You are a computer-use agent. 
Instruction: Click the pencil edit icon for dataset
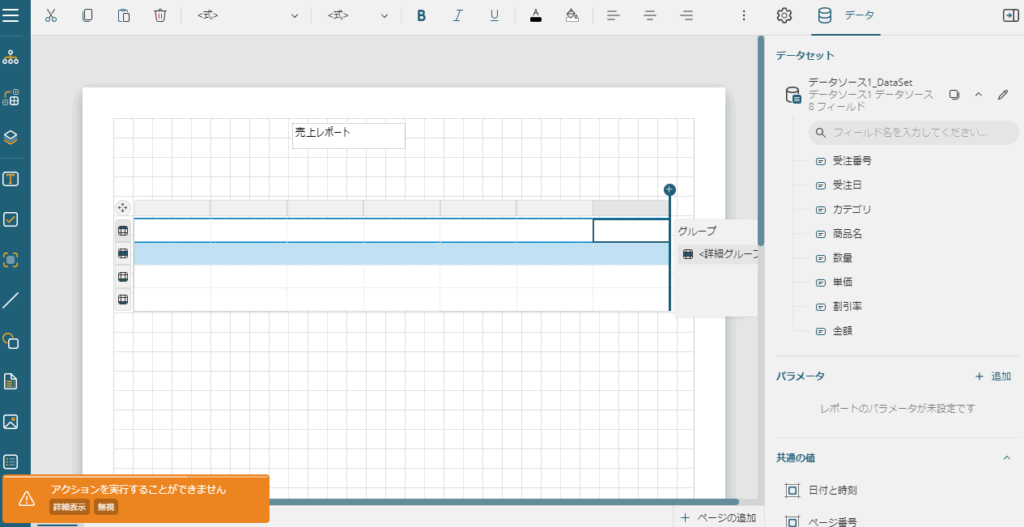point(1003,95)
